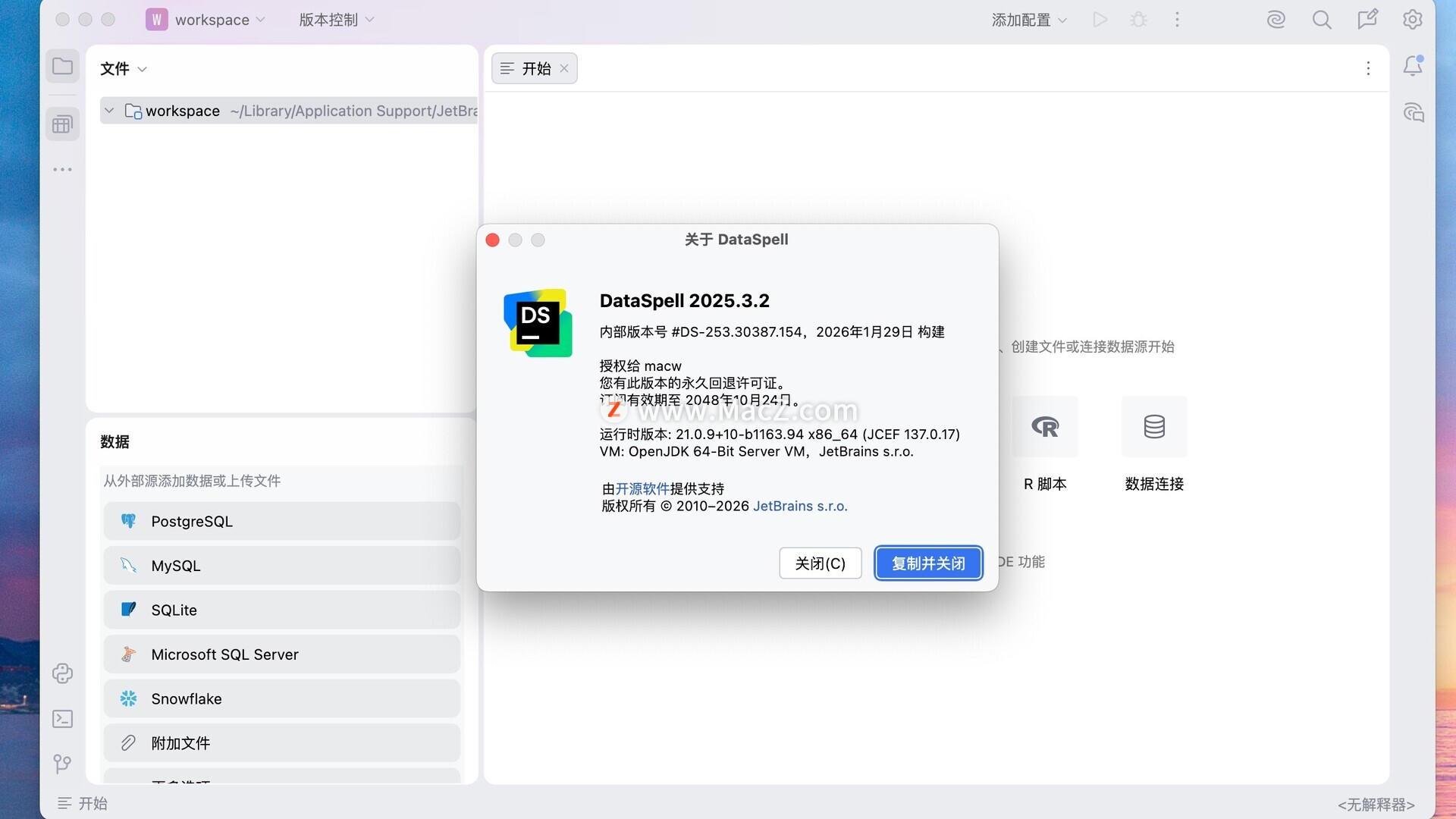Select PostgreSQL data source entry
This screenshot has width=1456, height=819.
(x=281, y=522)
